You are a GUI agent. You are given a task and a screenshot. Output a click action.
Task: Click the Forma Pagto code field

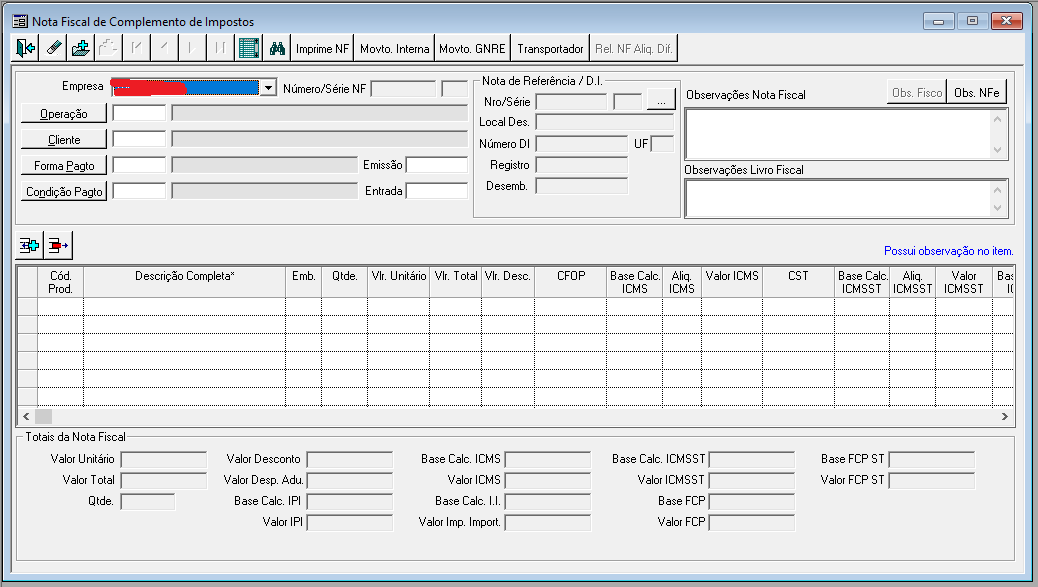[x=139, y=165]
